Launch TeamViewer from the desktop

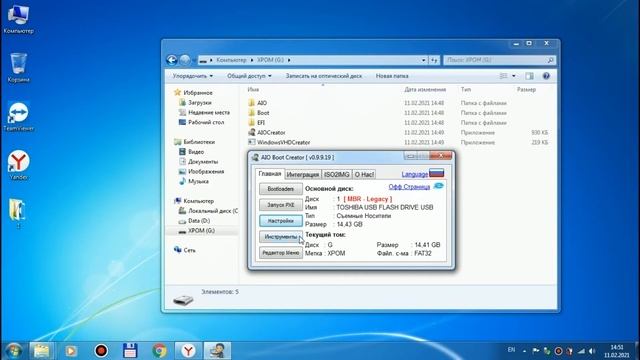18,116
